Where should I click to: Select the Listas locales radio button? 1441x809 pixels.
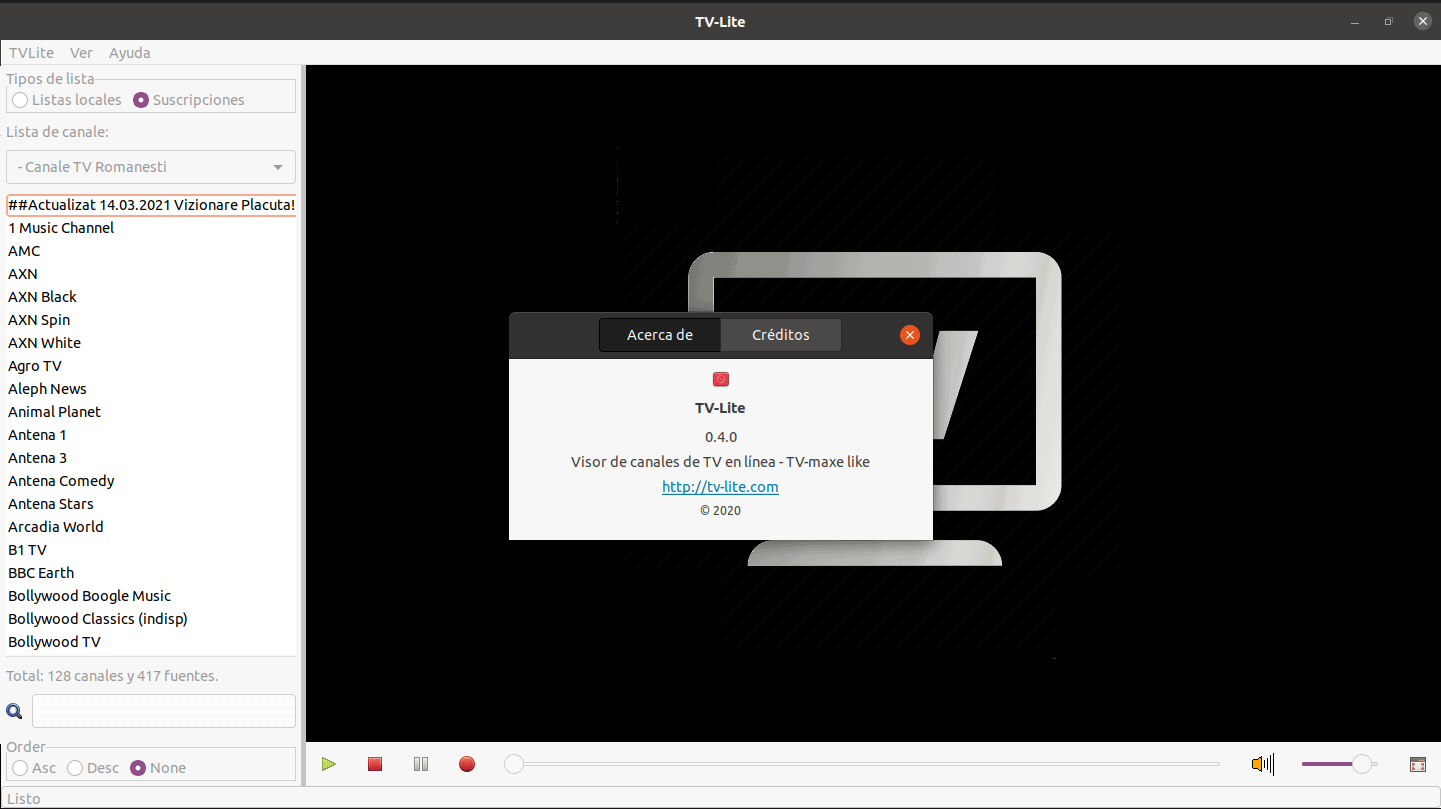point(20,100)
